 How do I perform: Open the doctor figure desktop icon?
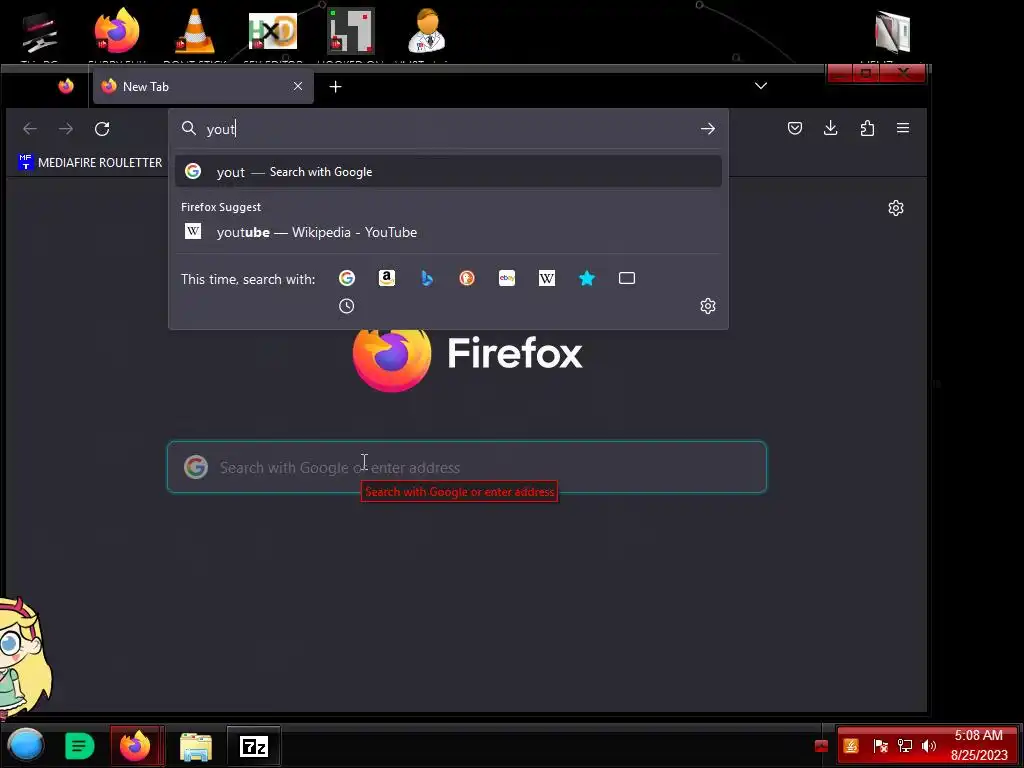[x=427, y=31]
